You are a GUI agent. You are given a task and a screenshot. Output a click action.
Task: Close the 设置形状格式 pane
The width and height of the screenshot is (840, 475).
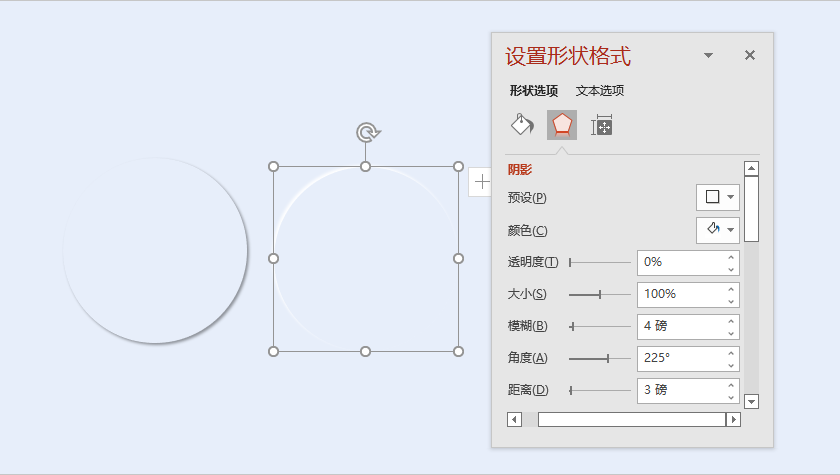pyautogui.click(x=750, y=56)
